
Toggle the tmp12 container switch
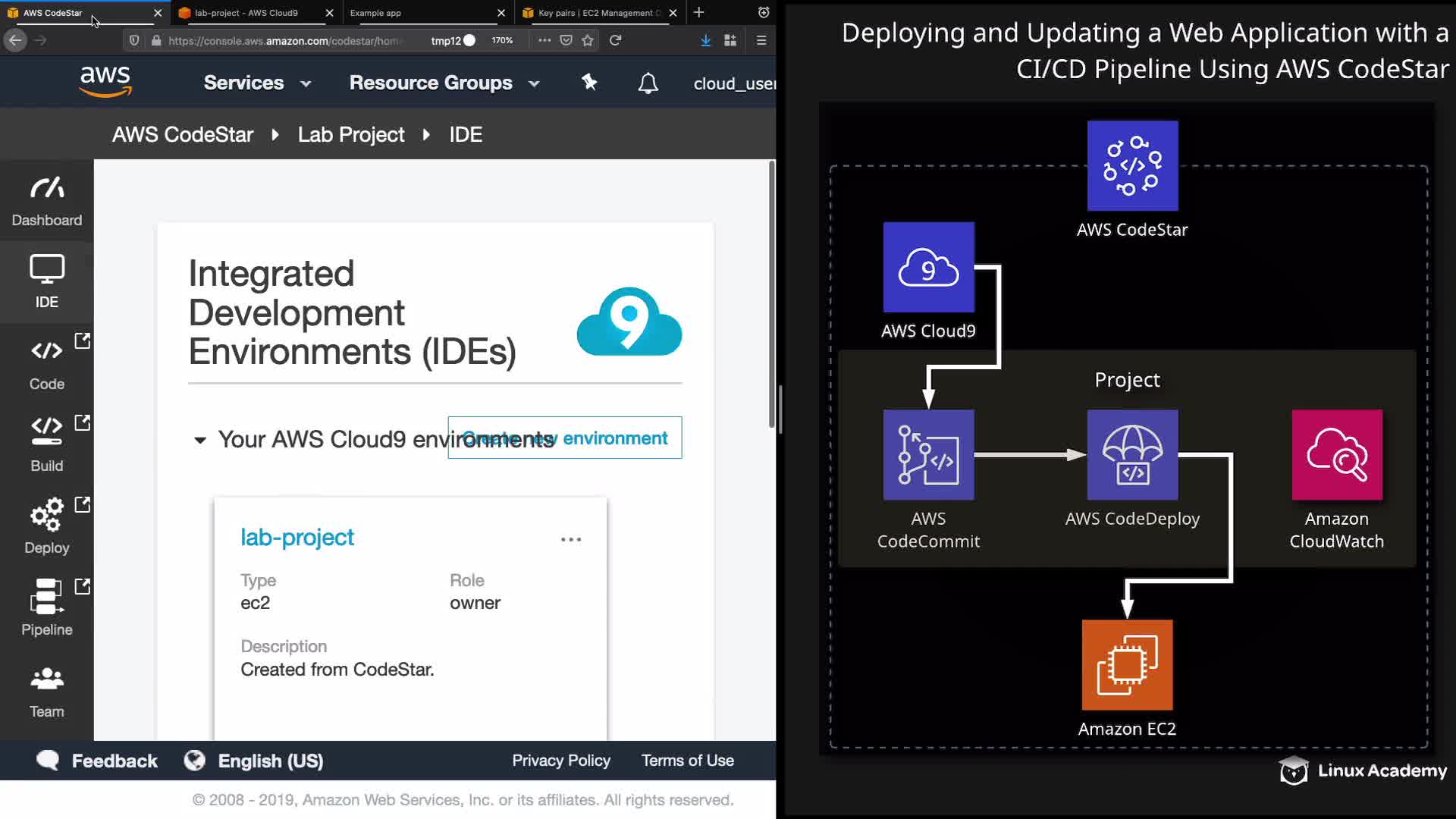coord(469,40)
